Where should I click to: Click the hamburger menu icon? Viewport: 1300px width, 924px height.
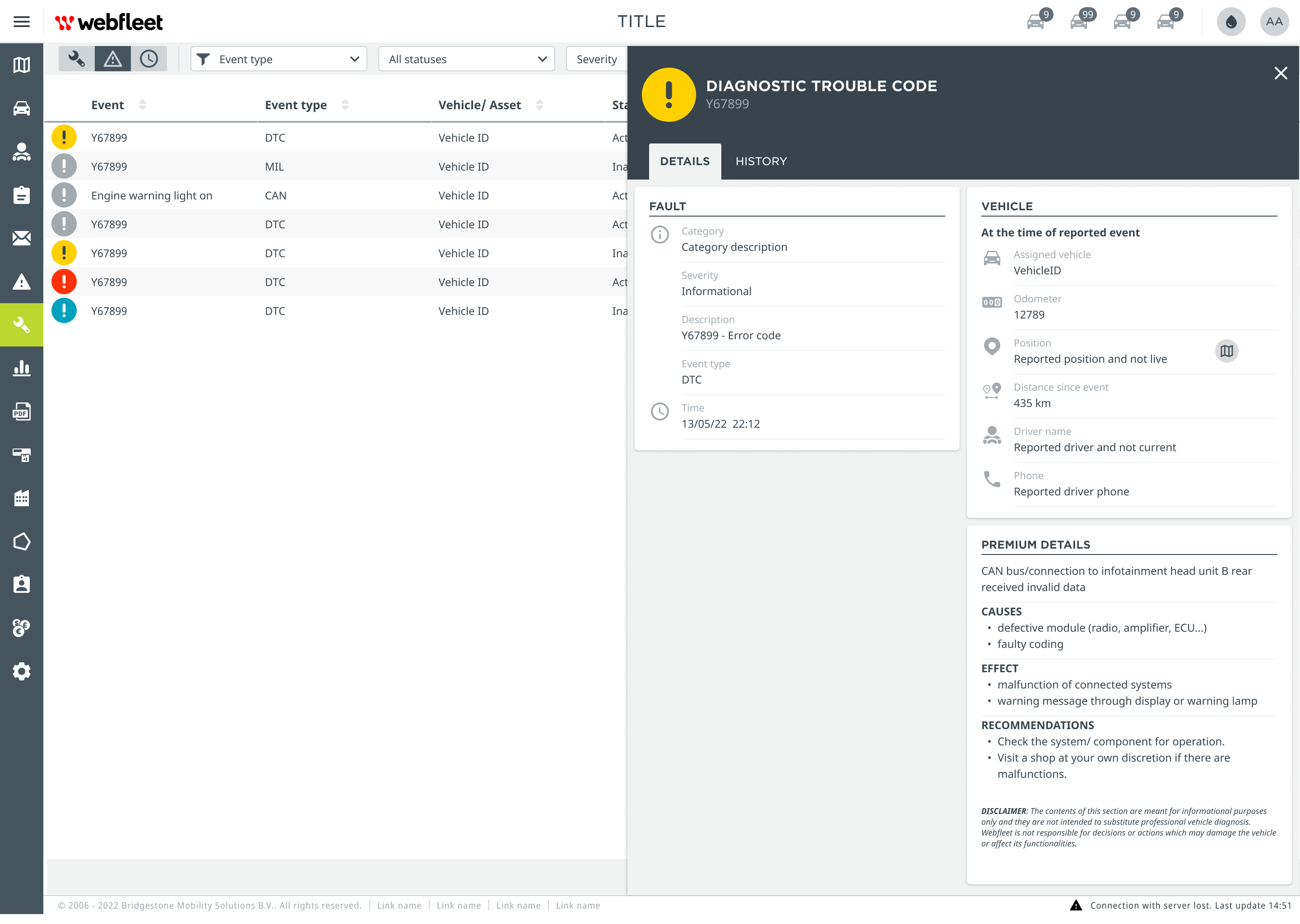[22, 22]
